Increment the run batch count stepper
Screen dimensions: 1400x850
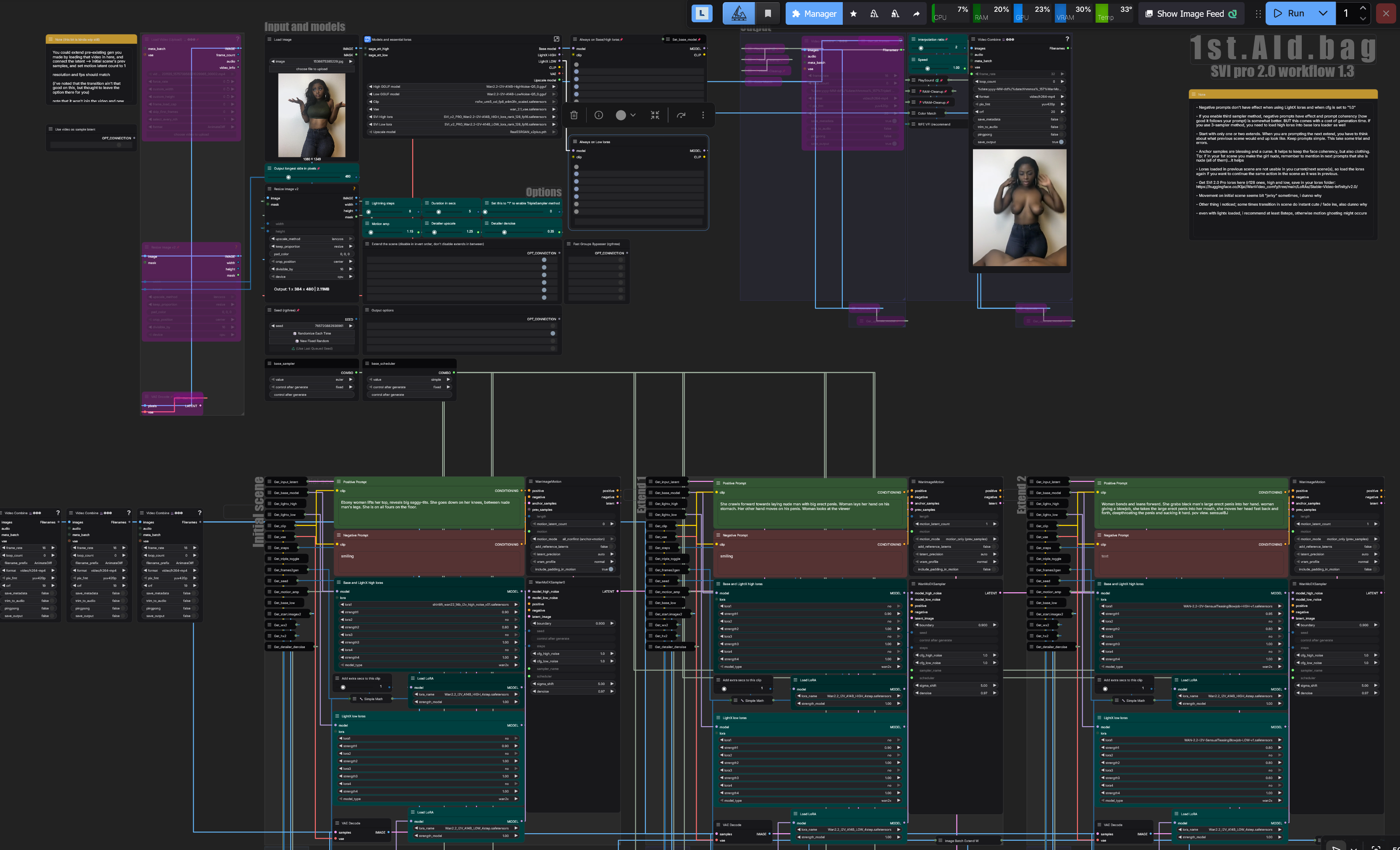click(x=1363, y=8)
